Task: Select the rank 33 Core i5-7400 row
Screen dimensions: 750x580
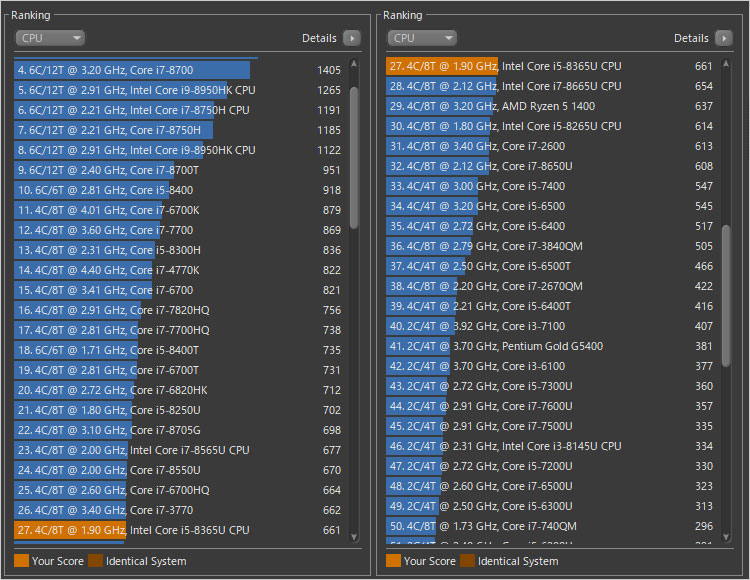Action: tap(550, 186)
